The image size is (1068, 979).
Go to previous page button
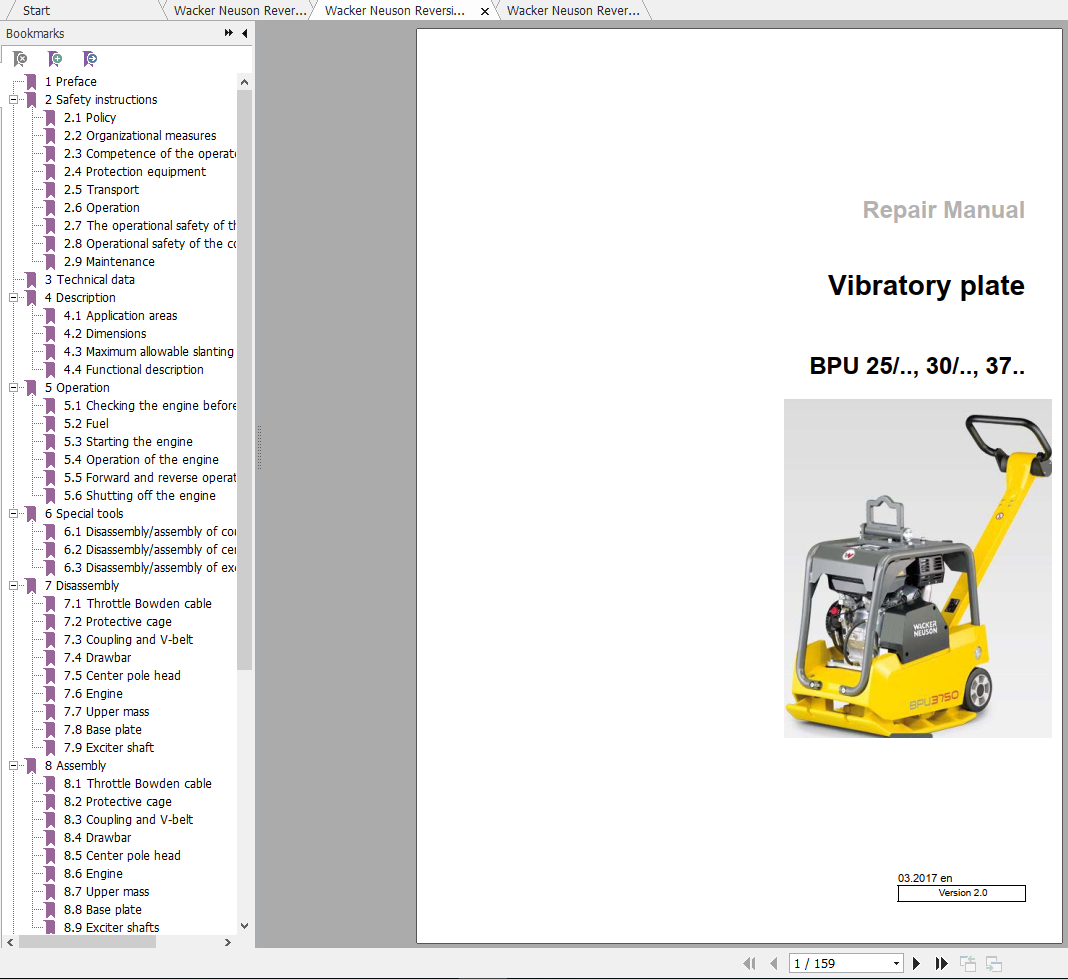(x=774, y=963)
